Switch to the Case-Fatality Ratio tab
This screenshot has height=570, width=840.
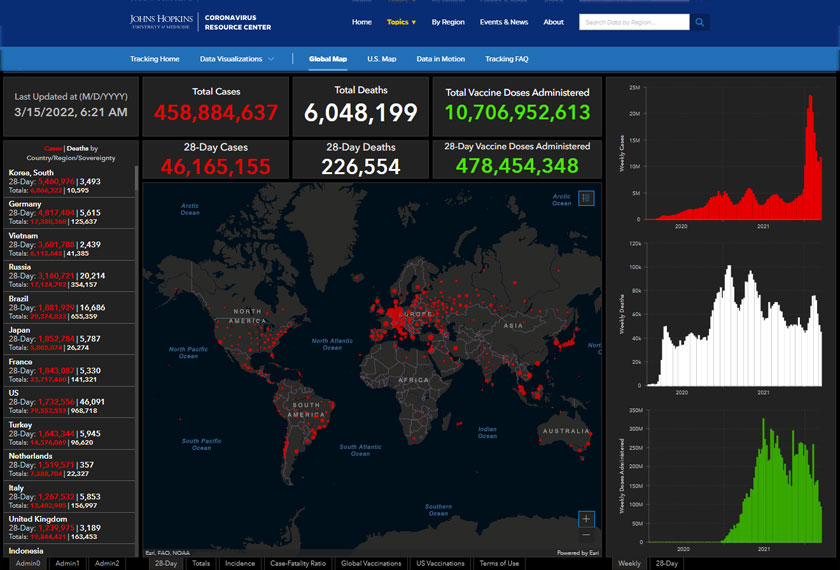tap(298, 563)
